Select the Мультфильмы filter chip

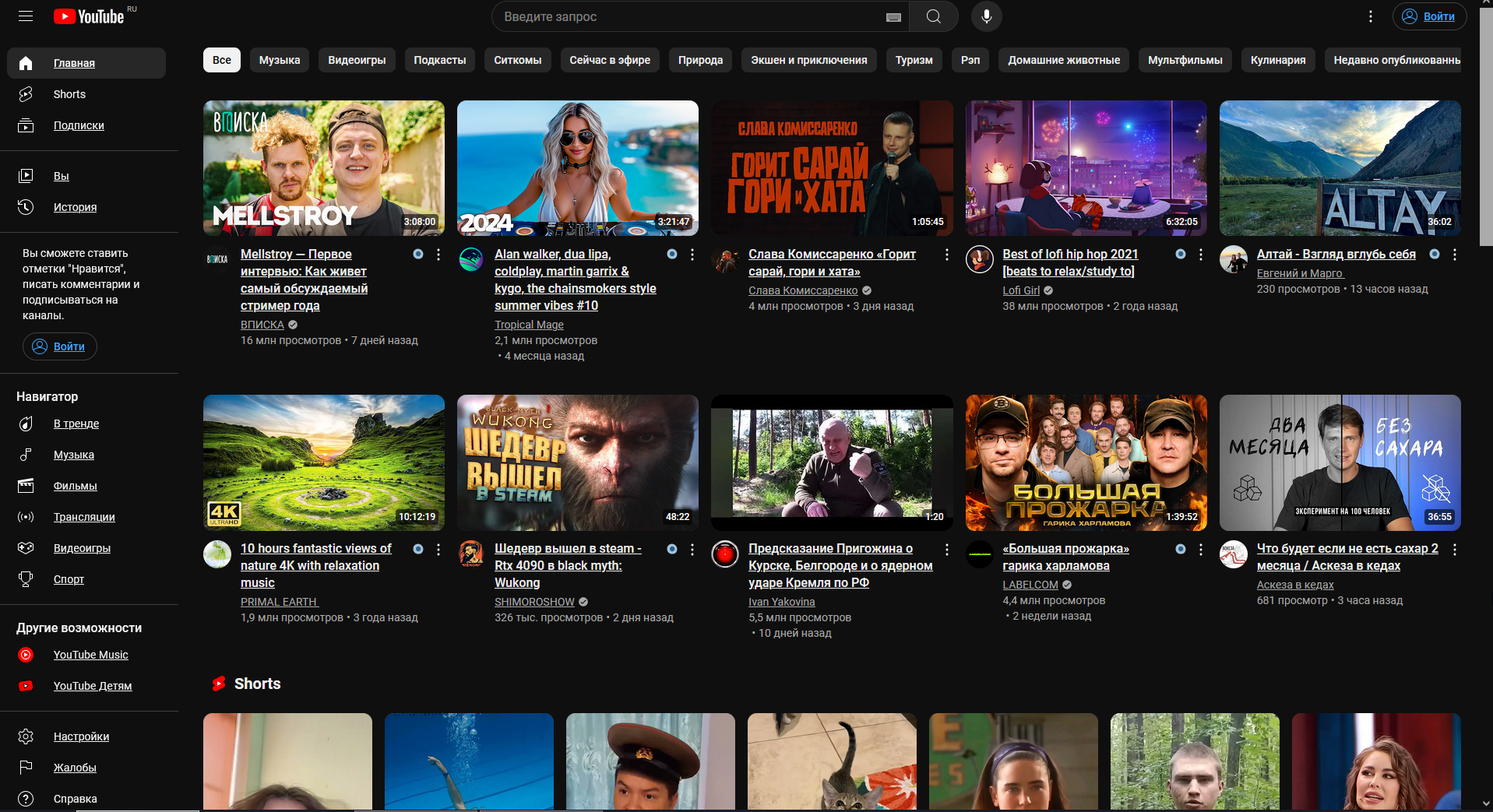(x=1185, y=60)
